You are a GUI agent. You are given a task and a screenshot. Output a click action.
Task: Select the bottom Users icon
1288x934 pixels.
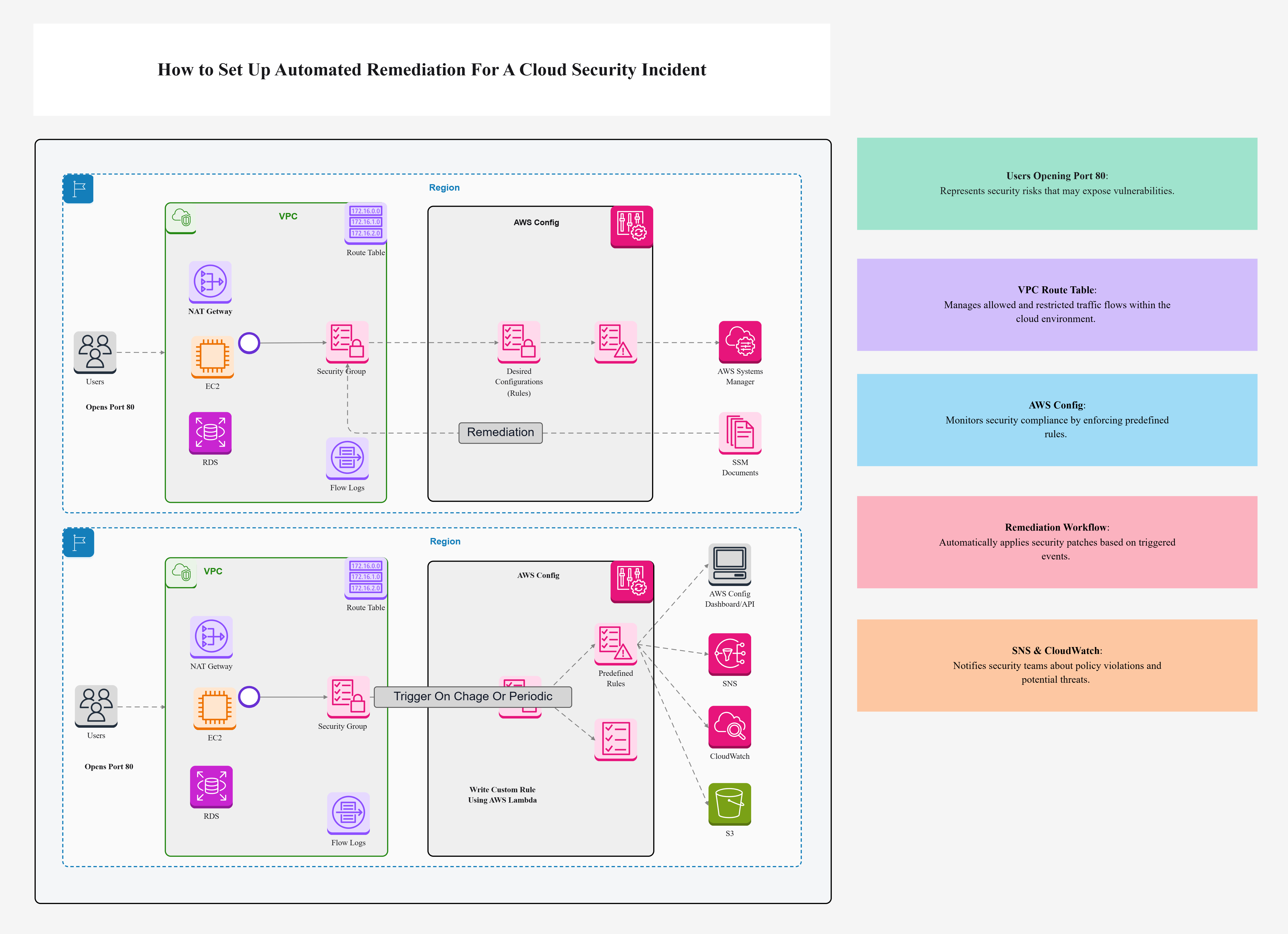click(96, 706)
